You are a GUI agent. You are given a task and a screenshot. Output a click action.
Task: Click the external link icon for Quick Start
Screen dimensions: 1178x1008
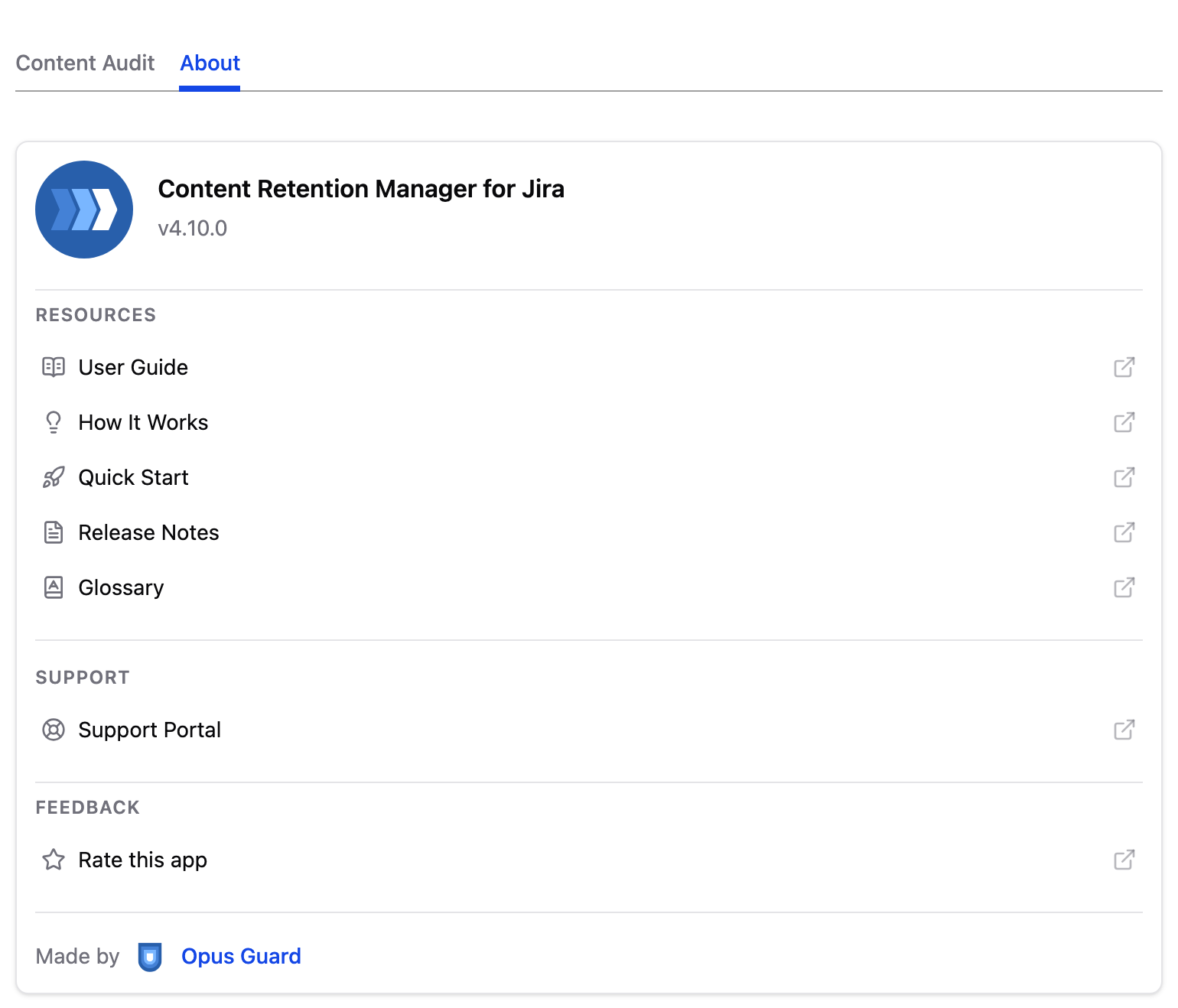(x=1124, y=477)
